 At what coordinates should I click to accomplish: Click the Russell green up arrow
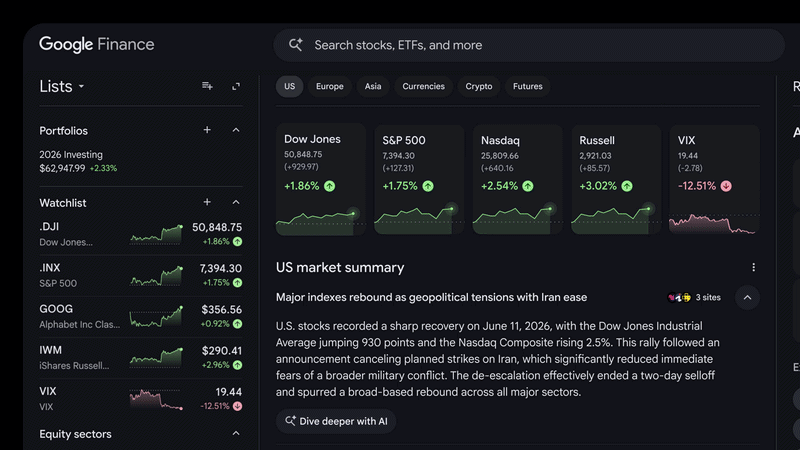click(627, 186)
